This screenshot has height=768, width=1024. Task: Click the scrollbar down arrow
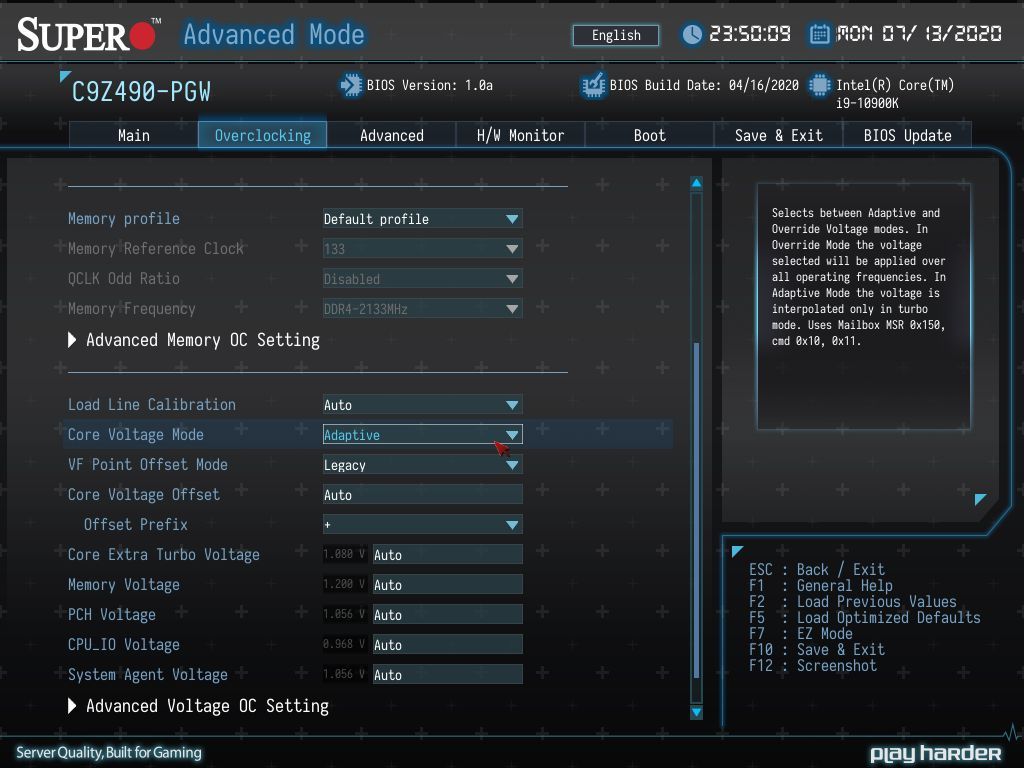pyautogui.click(x=696, y=712)
